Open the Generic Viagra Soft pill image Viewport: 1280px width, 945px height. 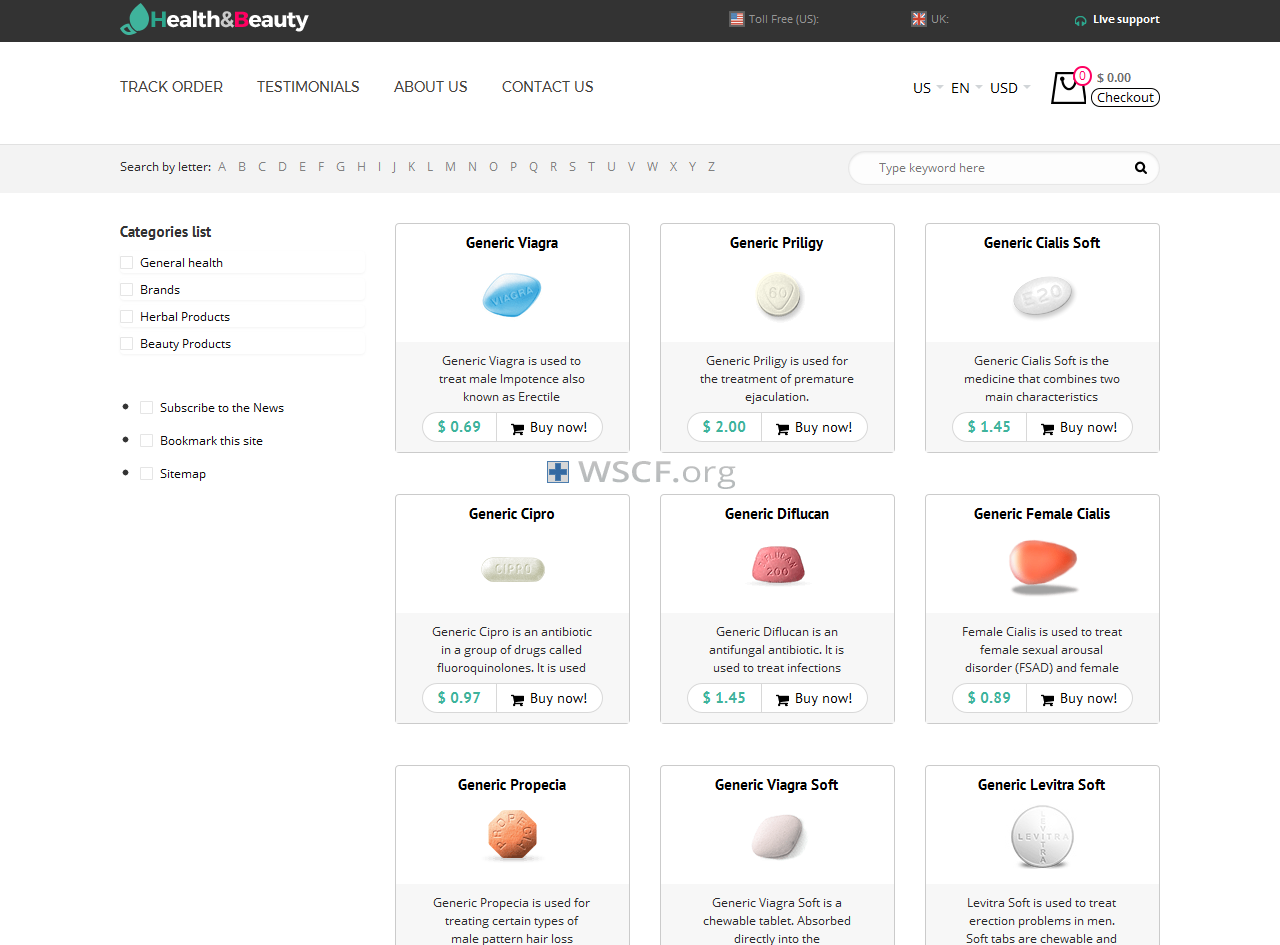[778, 837]
